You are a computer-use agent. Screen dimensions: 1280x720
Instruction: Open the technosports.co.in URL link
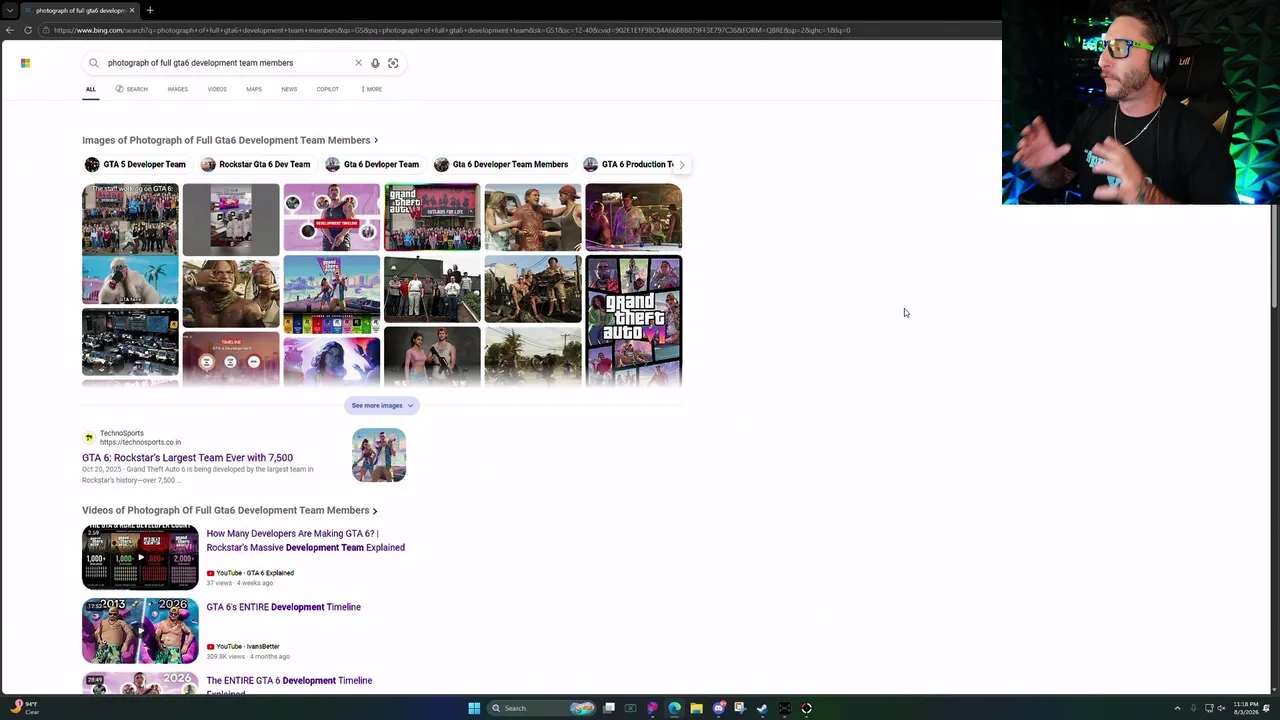coord(140,442)
